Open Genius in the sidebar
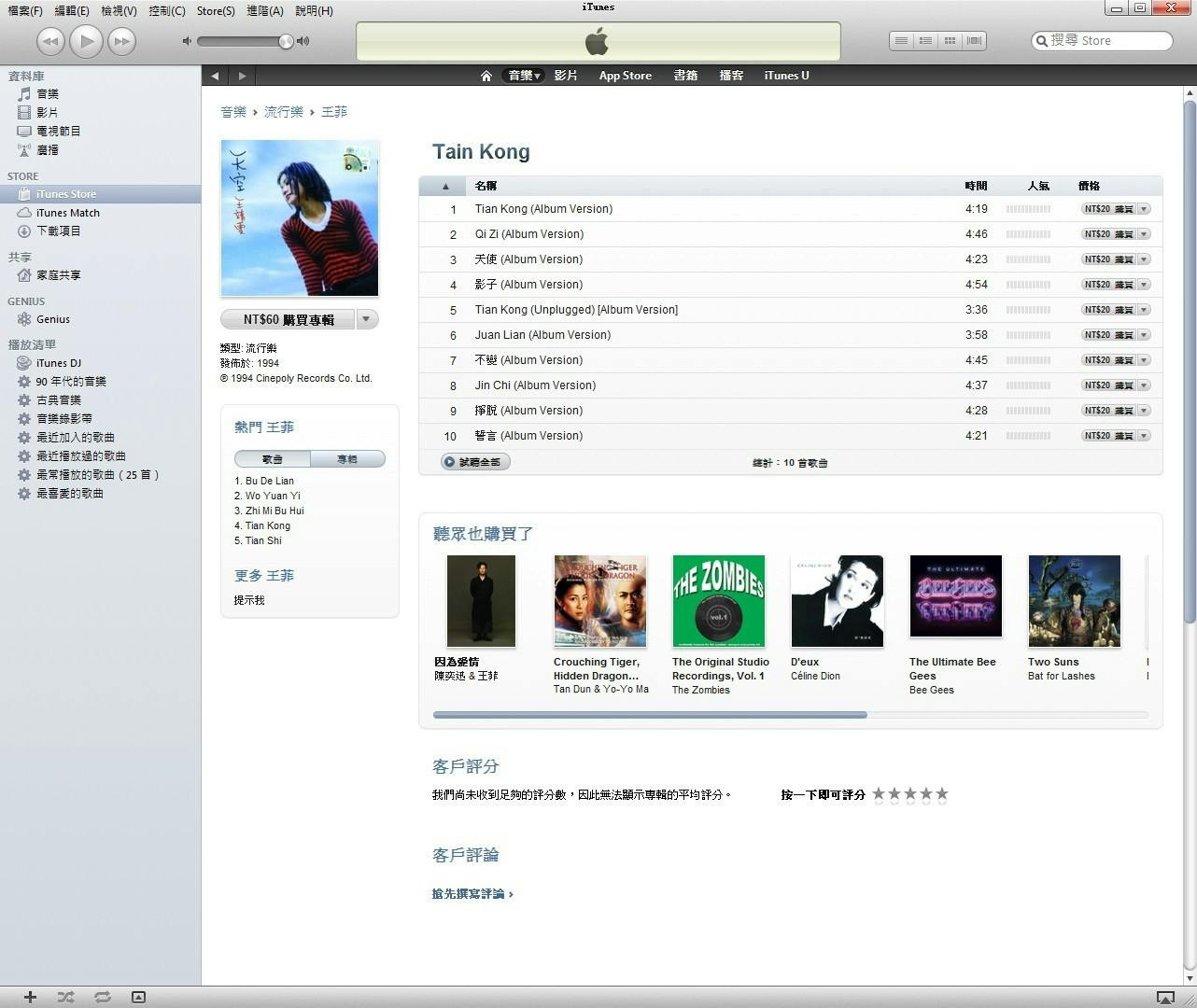Image resolution: width=1197 pixels, height=1008 pixels. click(52, 319)
